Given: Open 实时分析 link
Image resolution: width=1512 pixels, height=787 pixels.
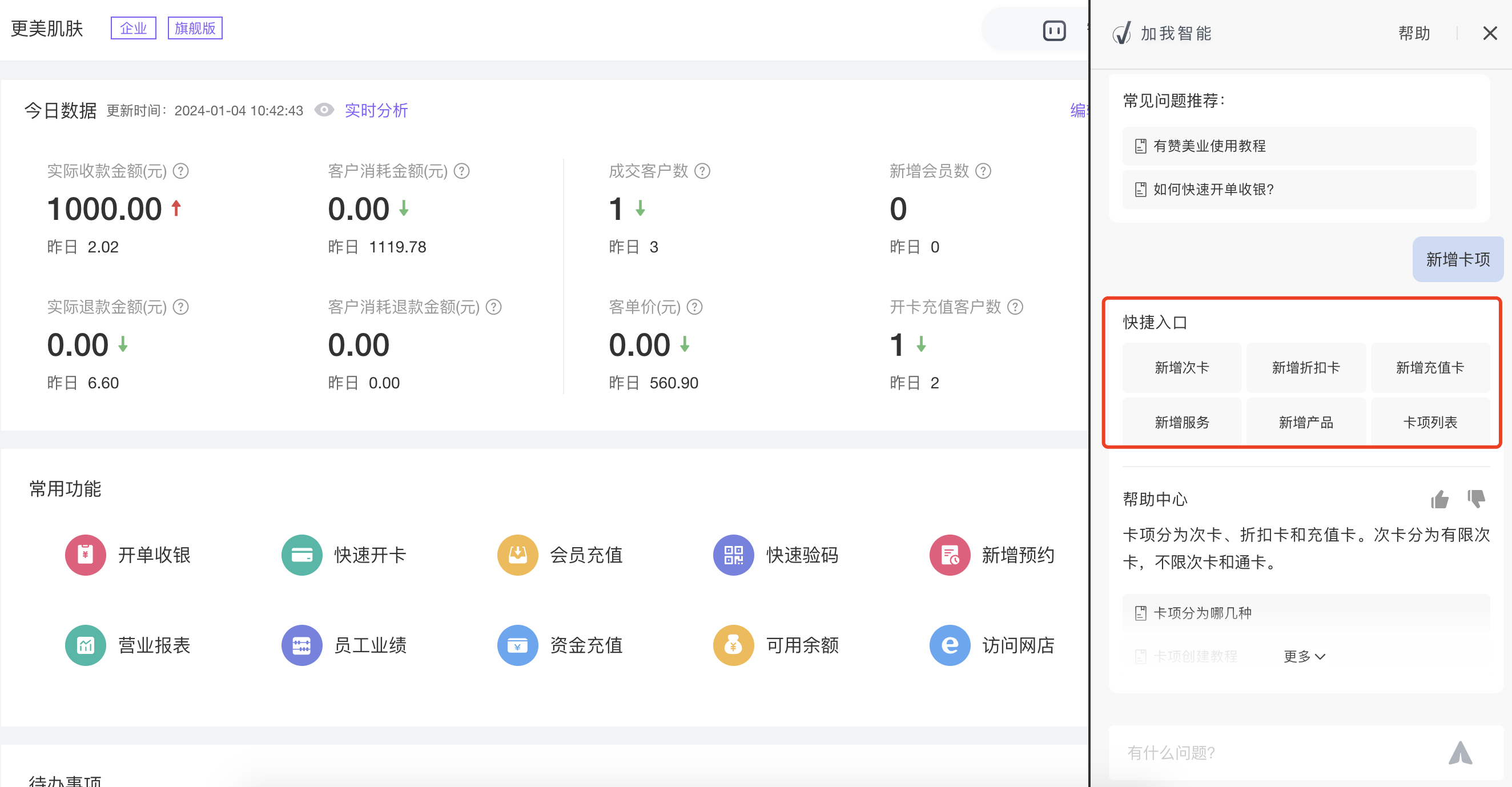Looking at the screenshot, I should click(x=376, y=110).
